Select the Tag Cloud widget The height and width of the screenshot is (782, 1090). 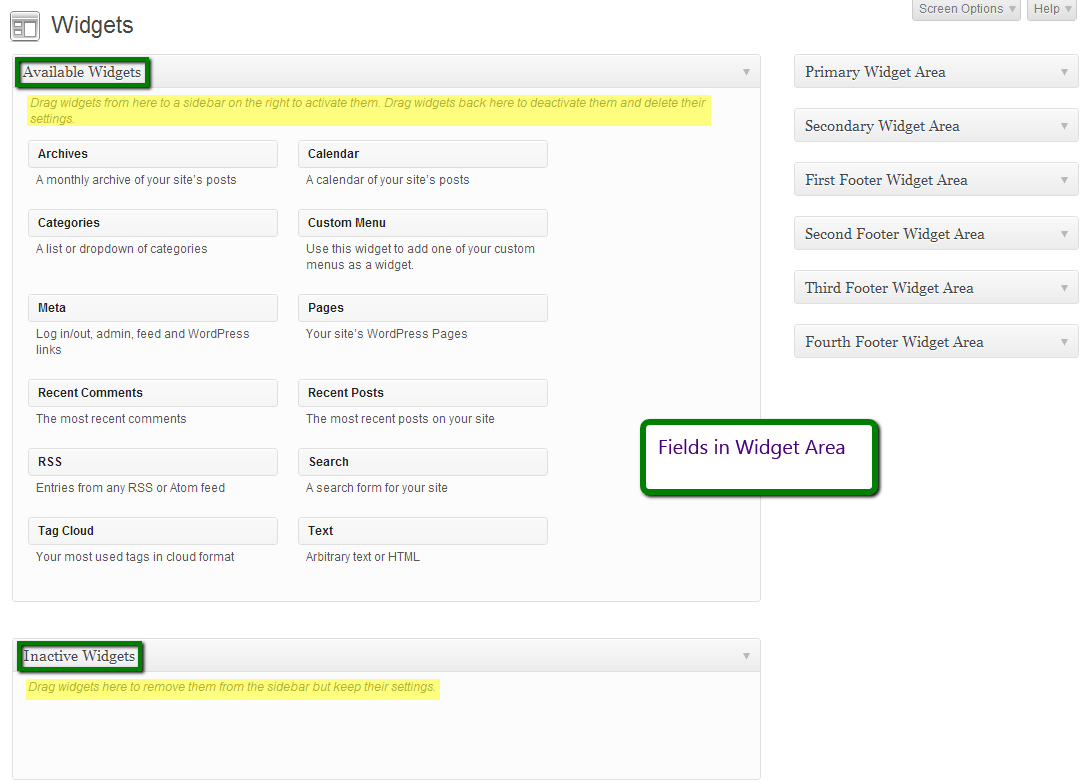[152, 530]
